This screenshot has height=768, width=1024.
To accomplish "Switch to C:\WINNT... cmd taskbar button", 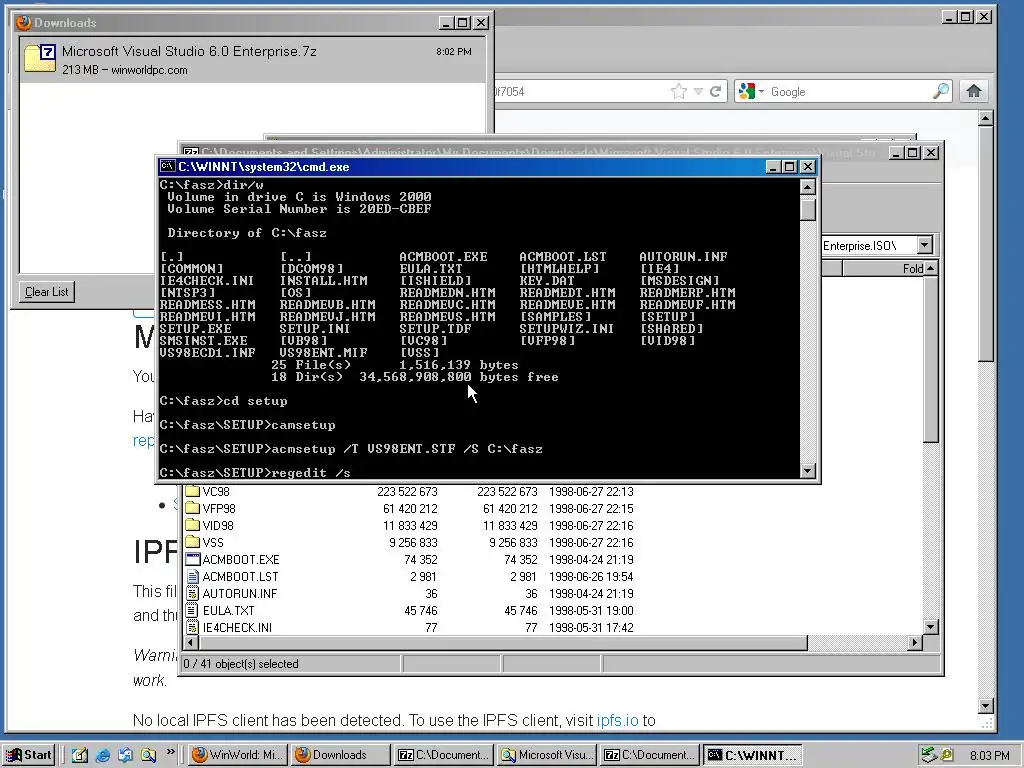I will click(x=753, y=755).
